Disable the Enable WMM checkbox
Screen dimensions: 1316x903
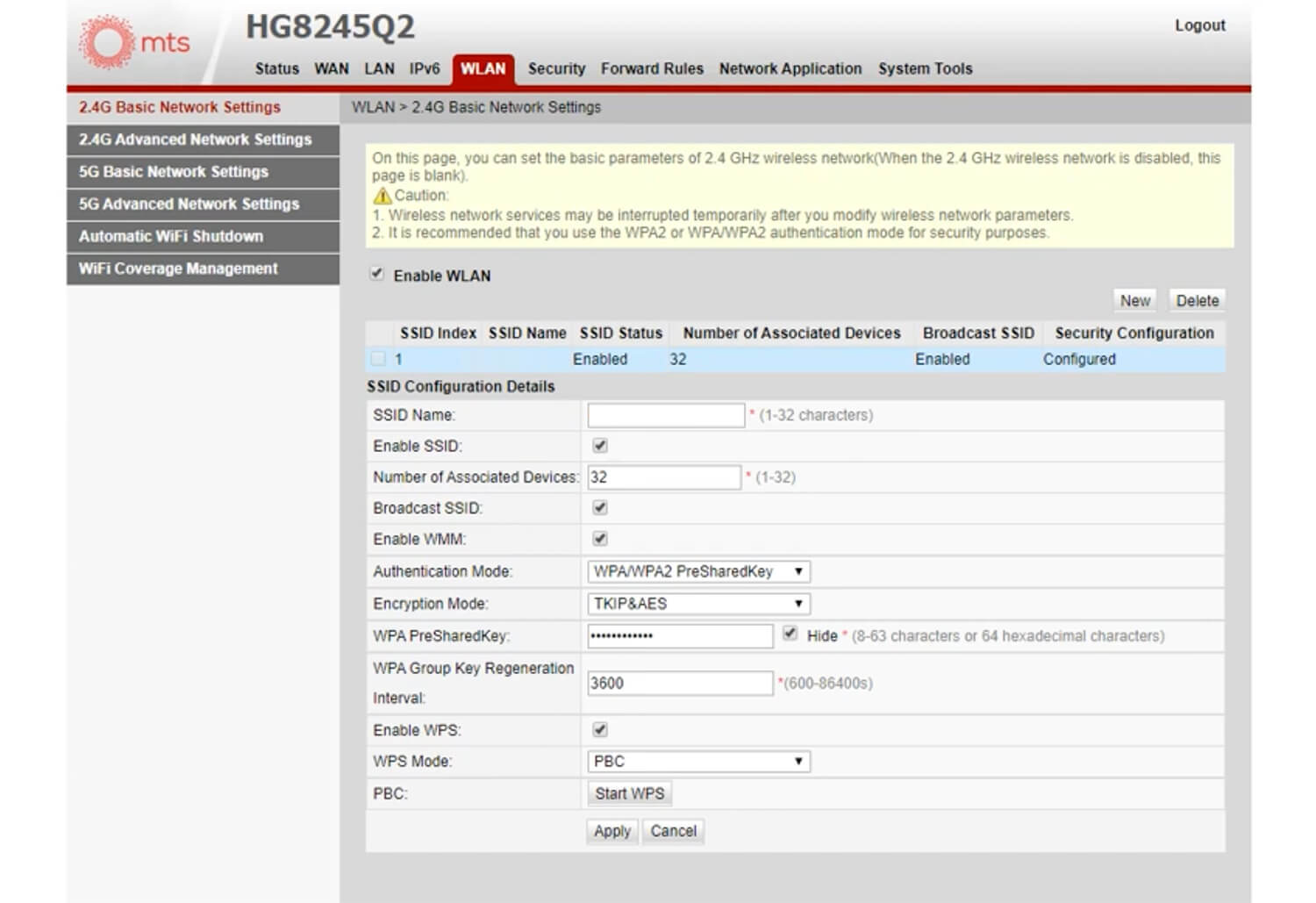click(600, 539)
